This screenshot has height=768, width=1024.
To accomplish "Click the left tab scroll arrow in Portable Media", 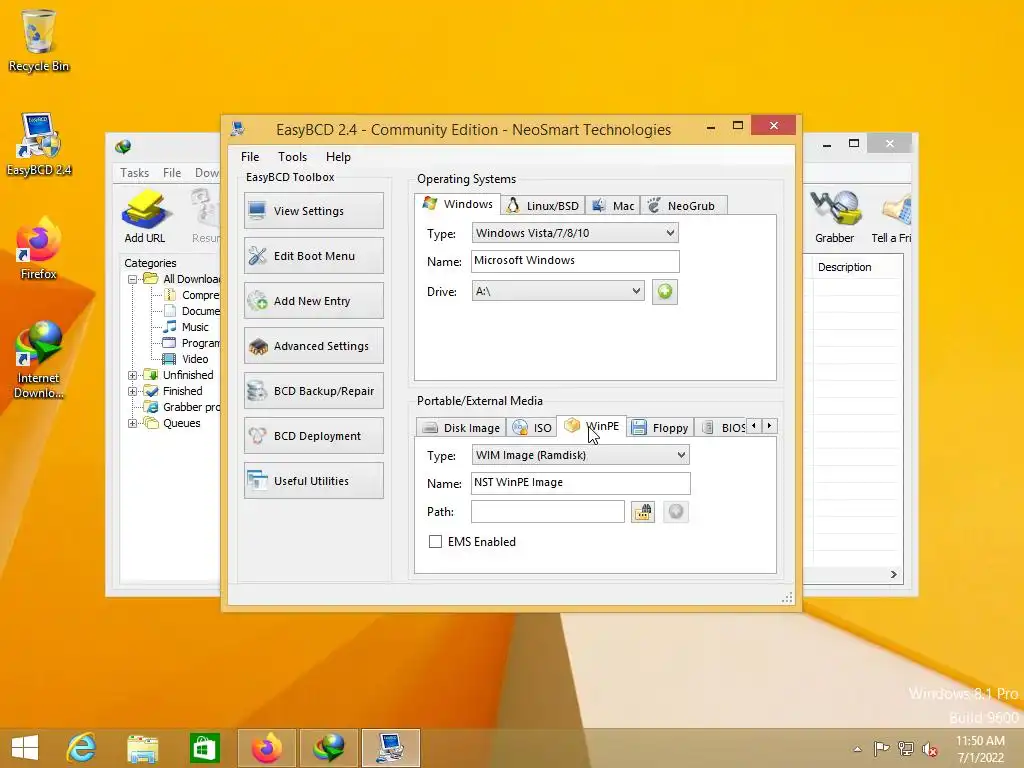I will pos(754,426).
